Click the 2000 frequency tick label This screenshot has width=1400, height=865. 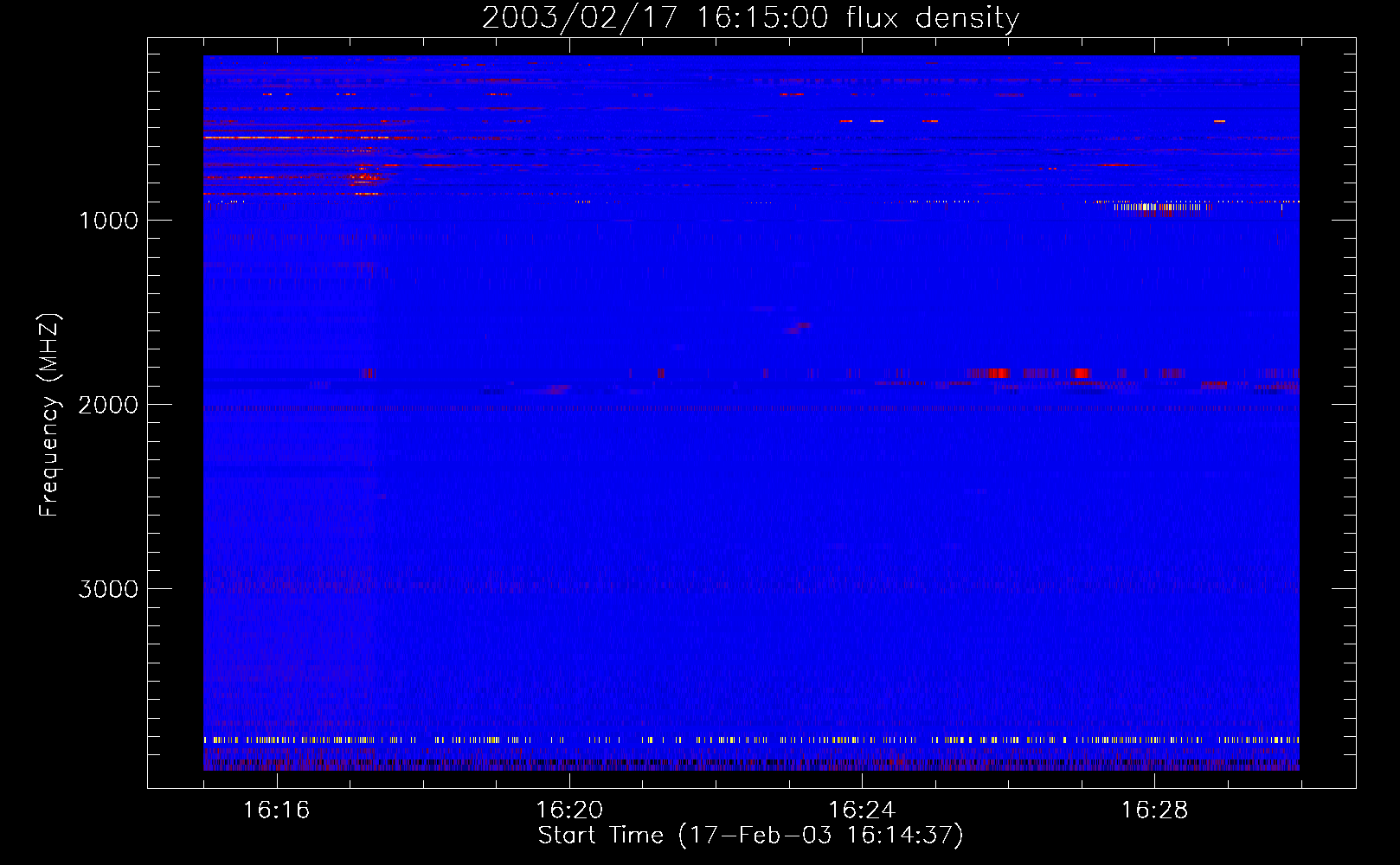[108, 405]
